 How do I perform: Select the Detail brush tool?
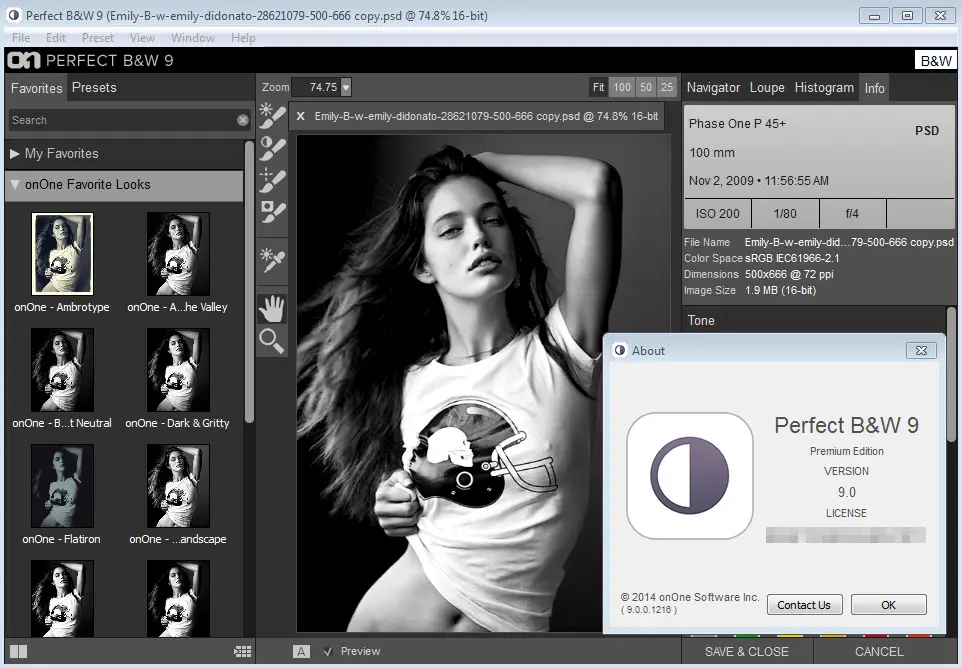point(272,180)
